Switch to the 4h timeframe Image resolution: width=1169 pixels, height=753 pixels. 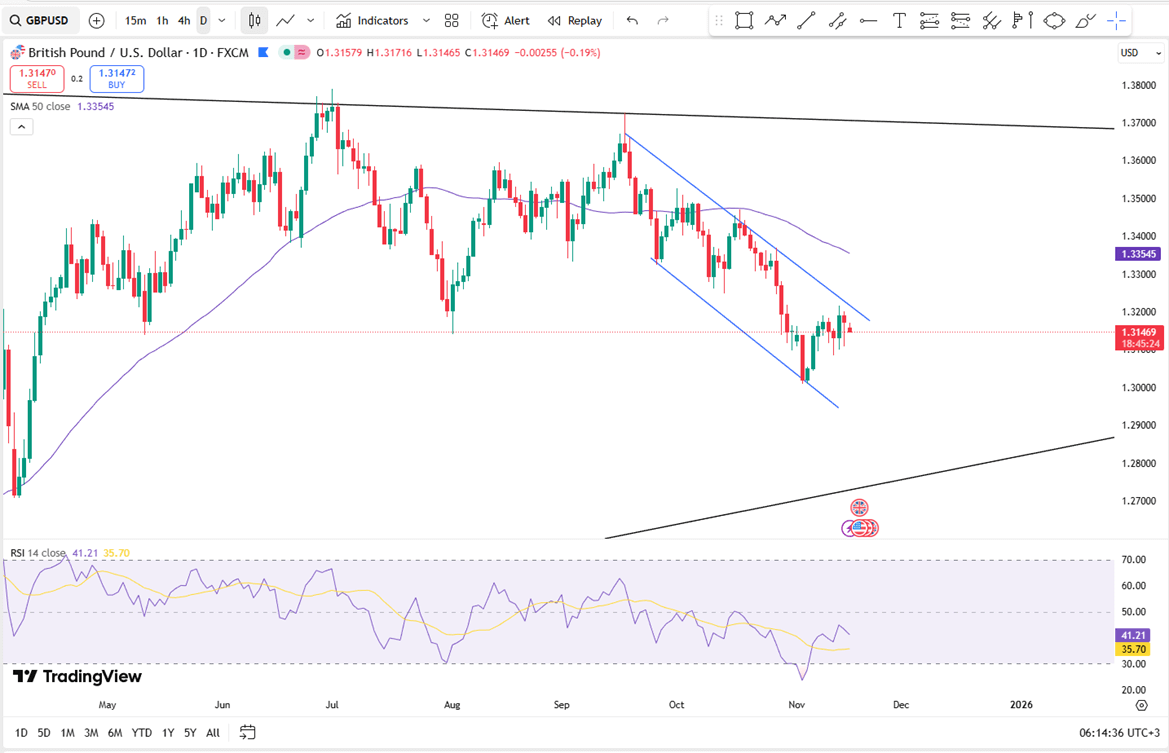coord(184,20)
